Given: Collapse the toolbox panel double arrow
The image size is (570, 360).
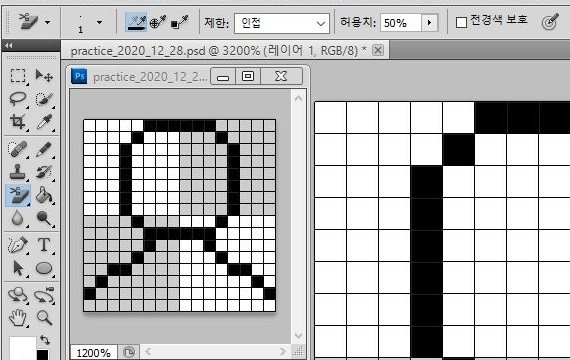Looking at the screenshot, I should (9, 45).
